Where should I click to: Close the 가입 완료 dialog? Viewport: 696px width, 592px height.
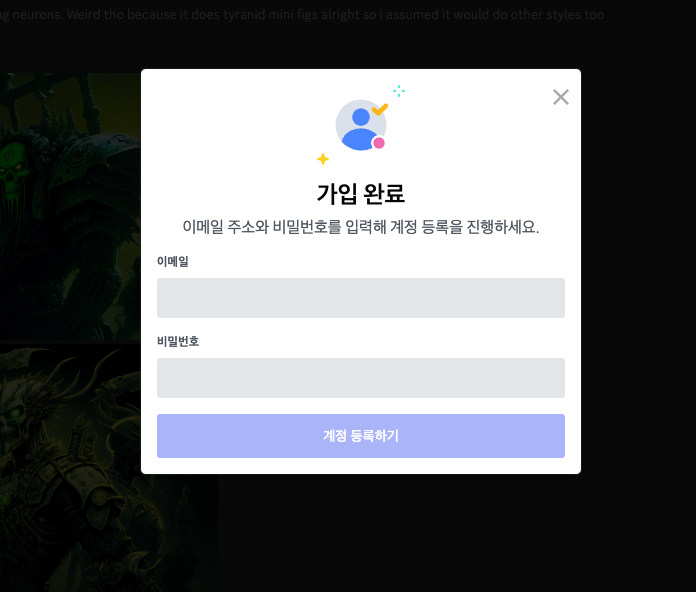pos(561,97)
